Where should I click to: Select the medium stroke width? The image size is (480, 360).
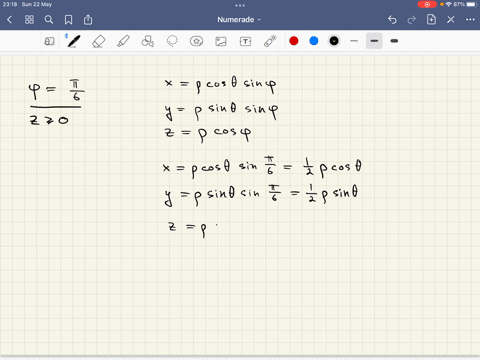pyautogui.click(x=374, y=41)
